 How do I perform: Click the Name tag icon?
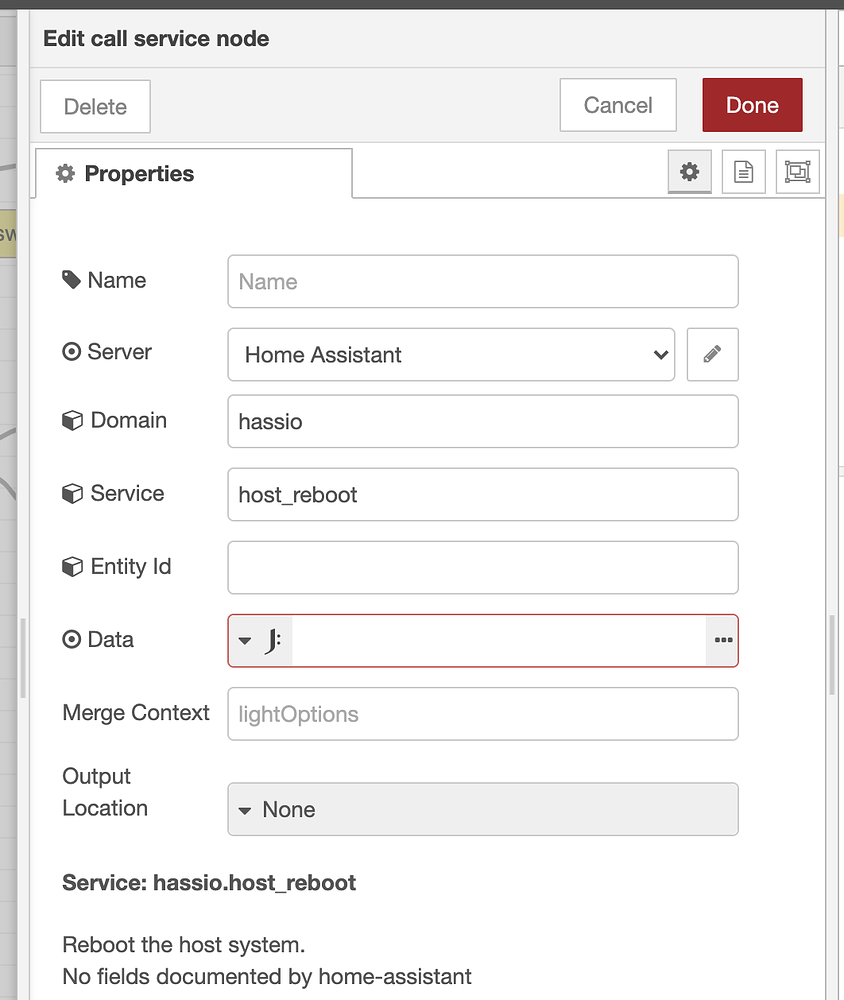[71, 280]
